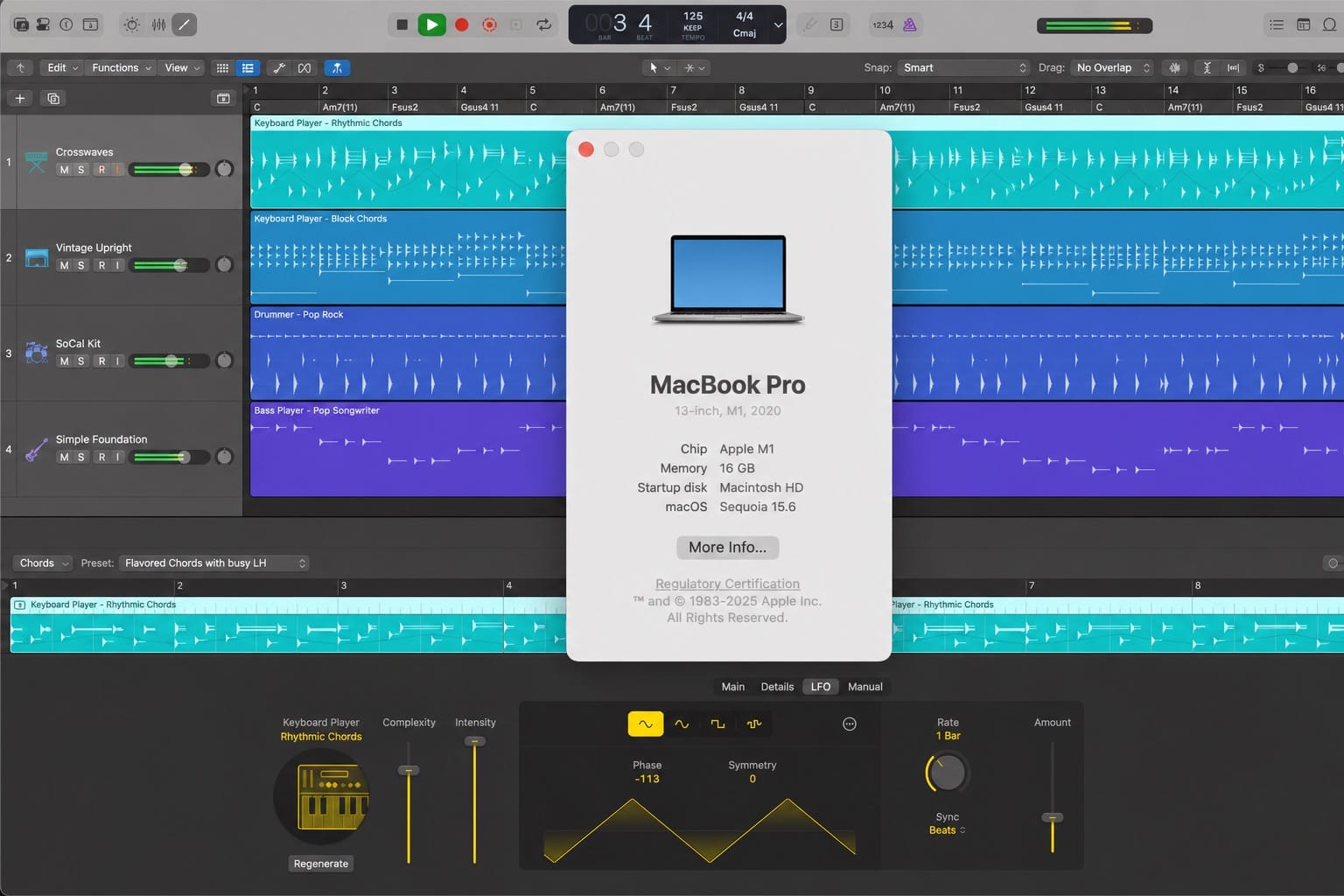Solo the Vintage Upright track
Screen dimensions: 1344x896
coord(81,265)
